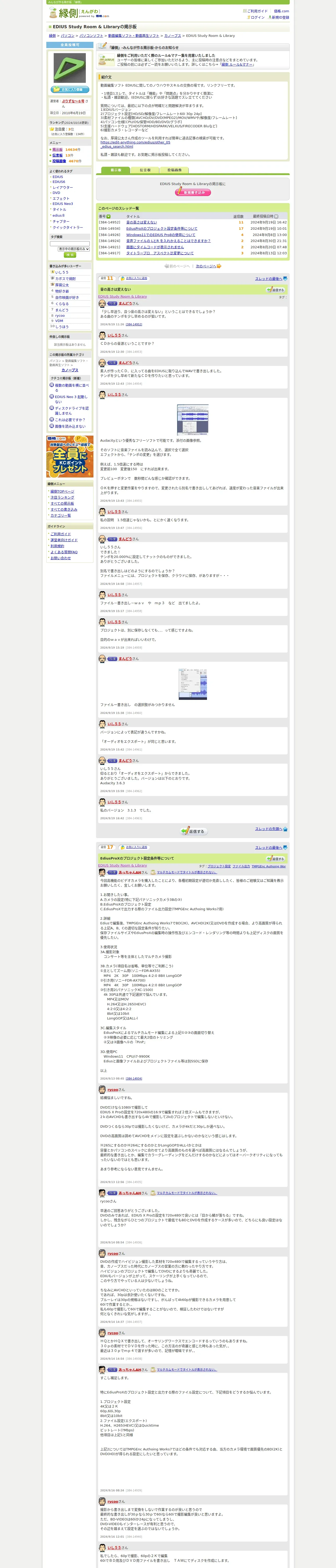Open マルチカムモードでタイトルが表示されない link
Screen dimensions: 336x1568
click(x=187, y=872)
